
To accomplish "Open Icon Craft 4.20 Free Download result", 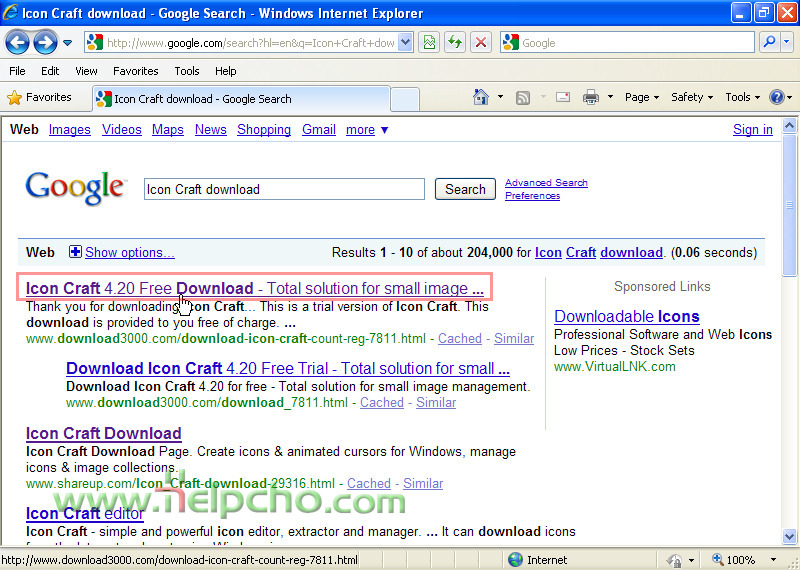I will (x=255, y=288).
